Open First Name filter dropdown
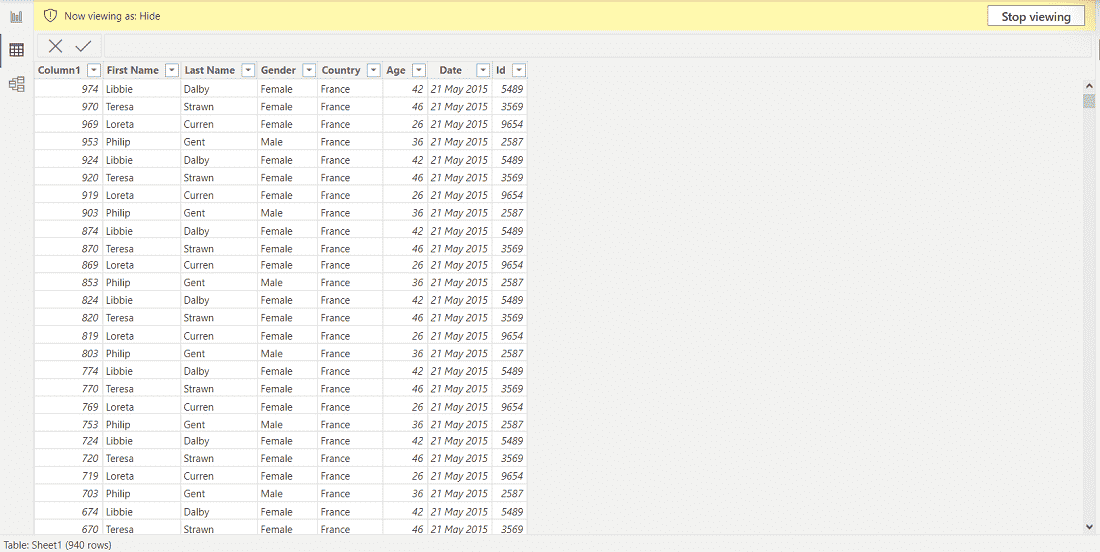This screenshot has height=552, width=1100. click(172, 70)
